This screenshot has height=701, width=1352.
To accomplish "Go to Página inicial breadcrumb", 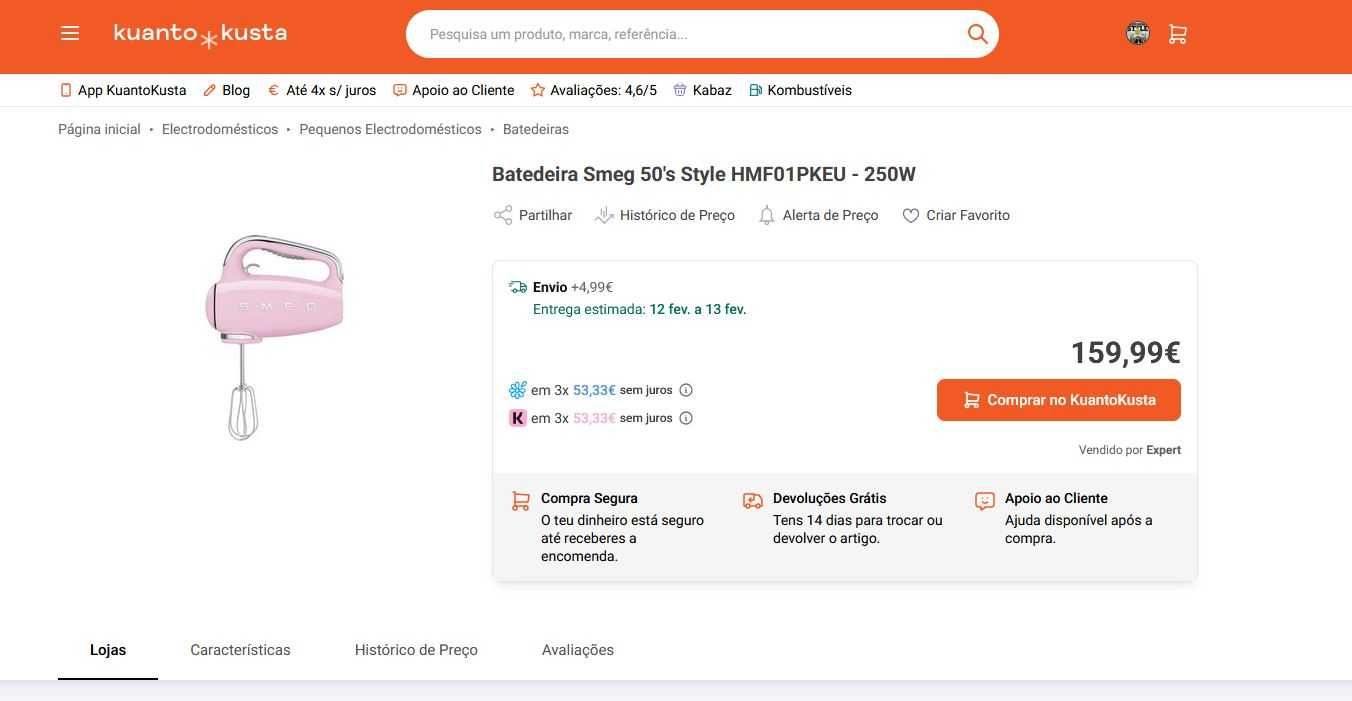I will point(99,129).
